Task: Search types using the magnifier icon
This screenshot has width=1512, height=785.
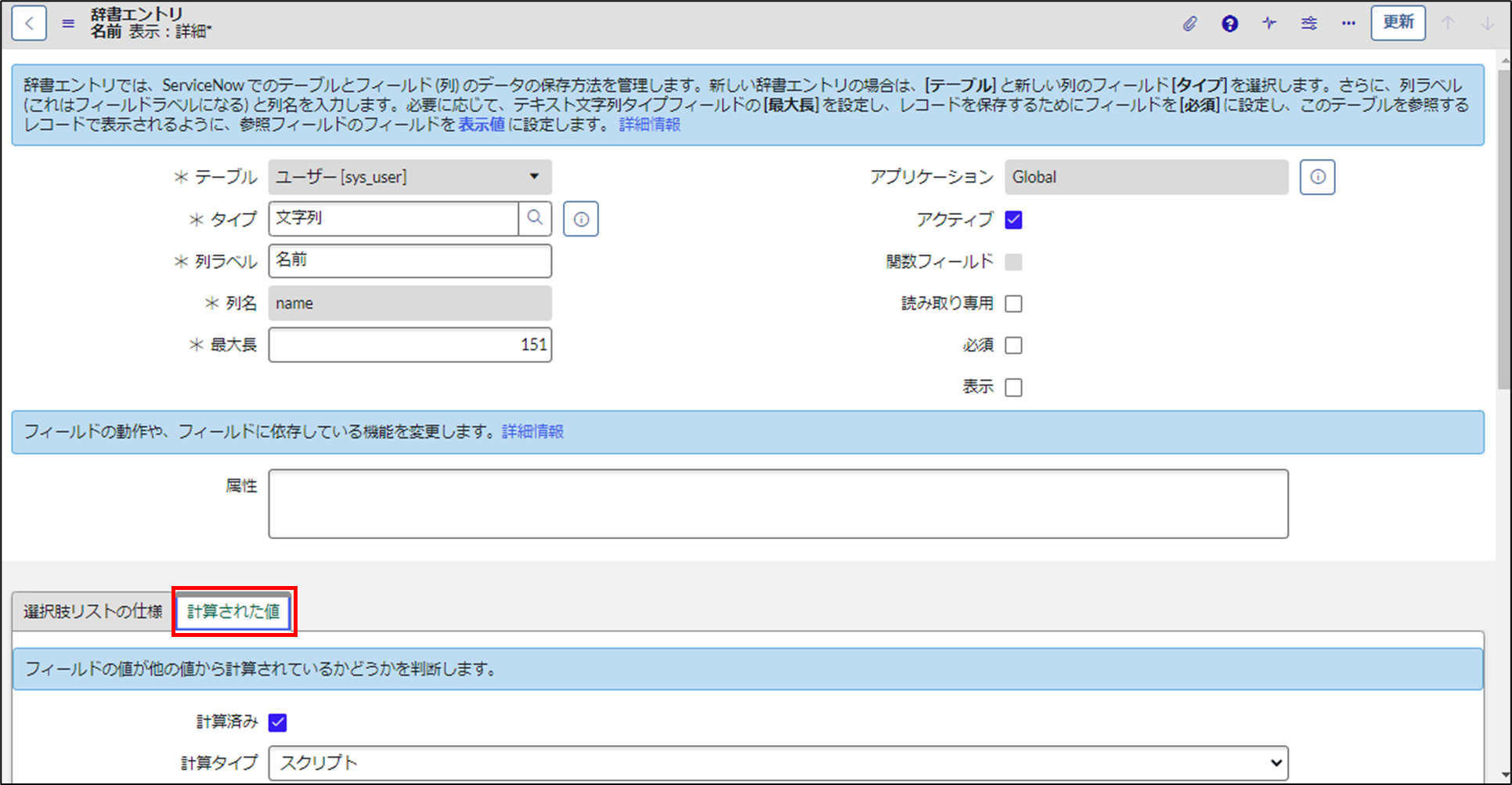Action: click(x=536, y=219)
